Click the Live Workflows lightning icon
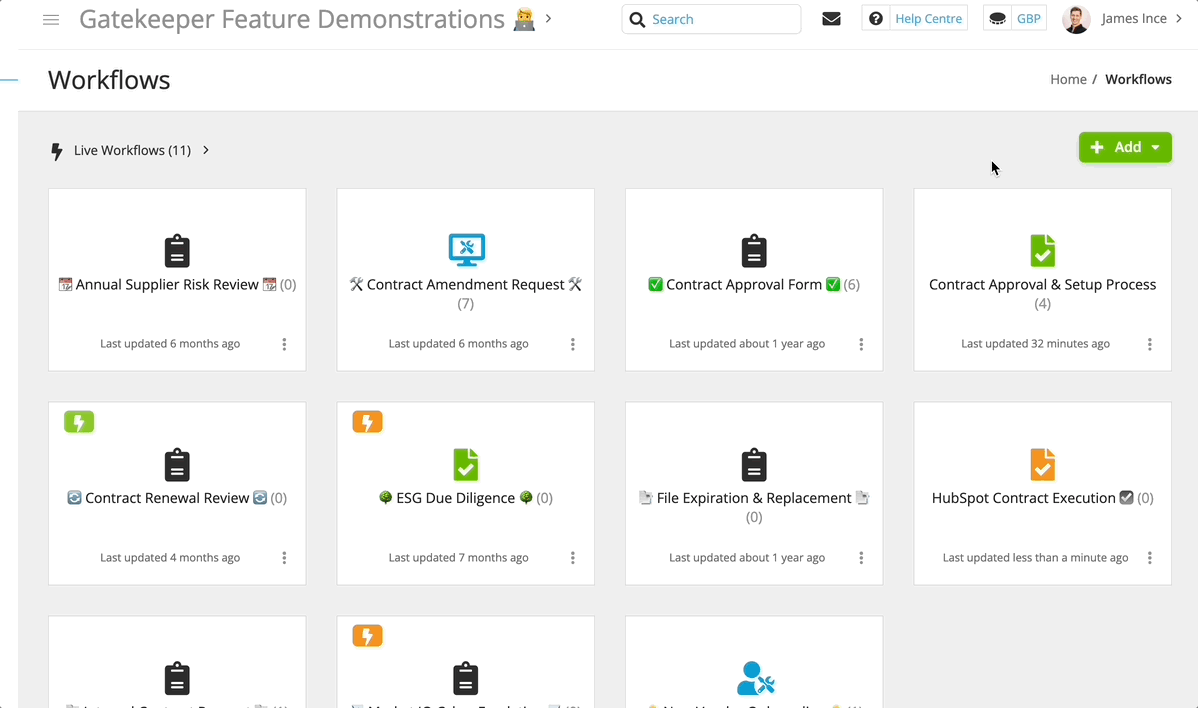 pyautogui.click(x=57, y=150)
